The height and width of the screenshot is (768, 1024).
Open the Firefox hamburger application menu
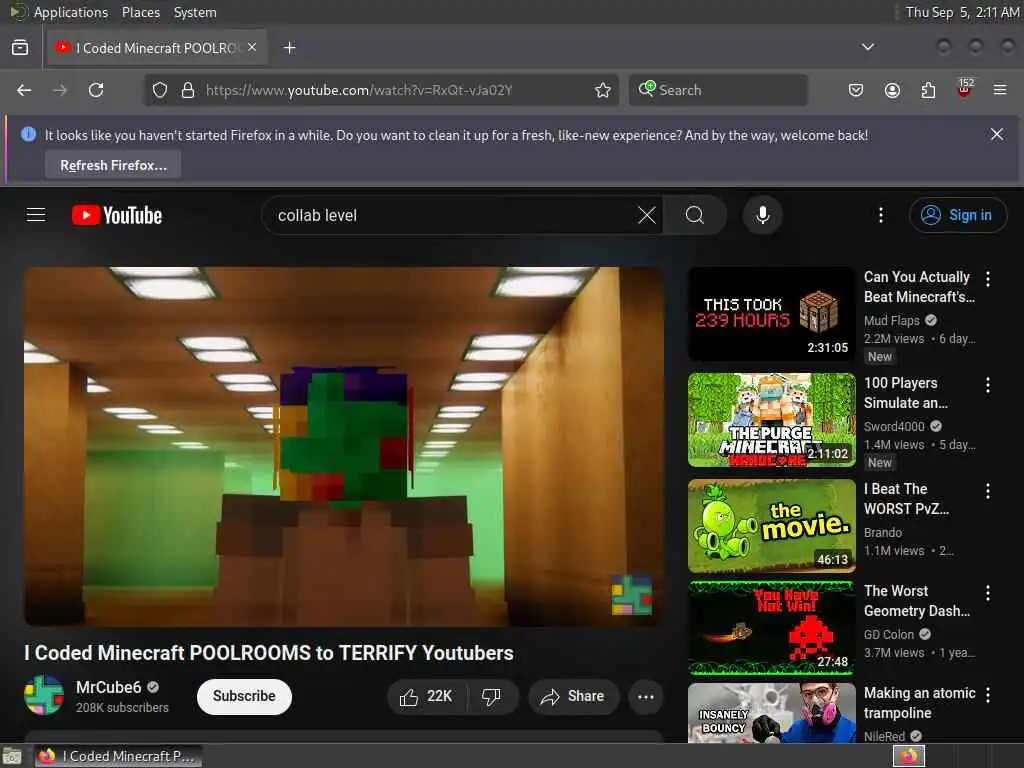click(1000, 90)
